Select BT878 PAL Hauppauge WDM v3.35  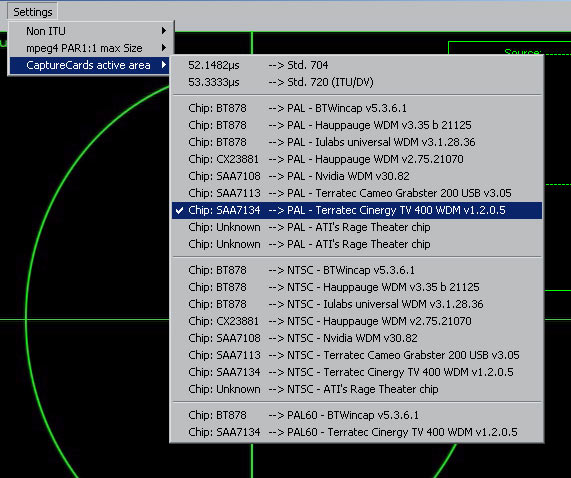pyautogui.click(x=357, y=125)
